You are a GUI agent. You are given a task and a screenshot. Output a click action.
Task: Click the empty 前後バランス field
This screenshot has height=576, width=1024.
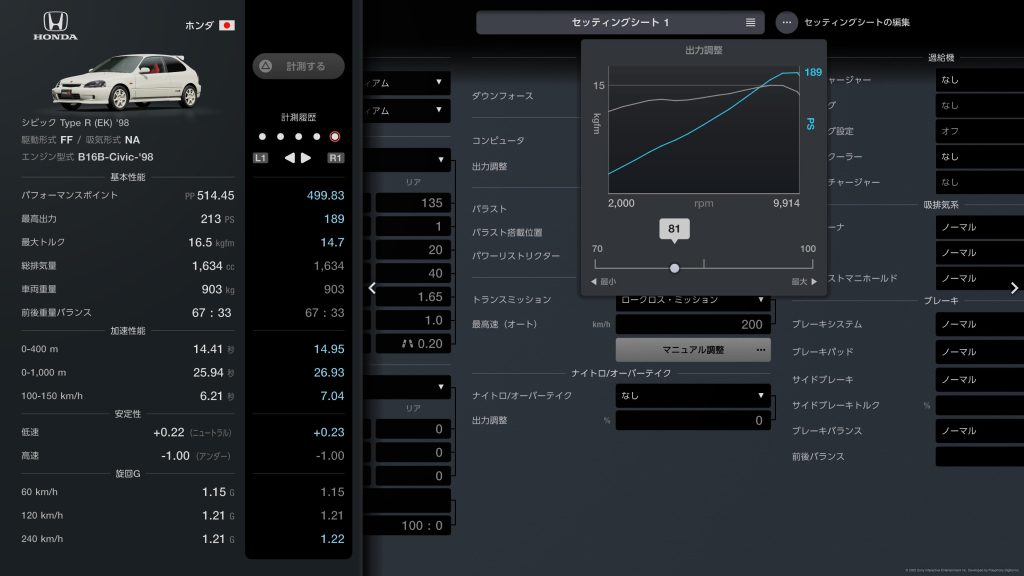980,457
